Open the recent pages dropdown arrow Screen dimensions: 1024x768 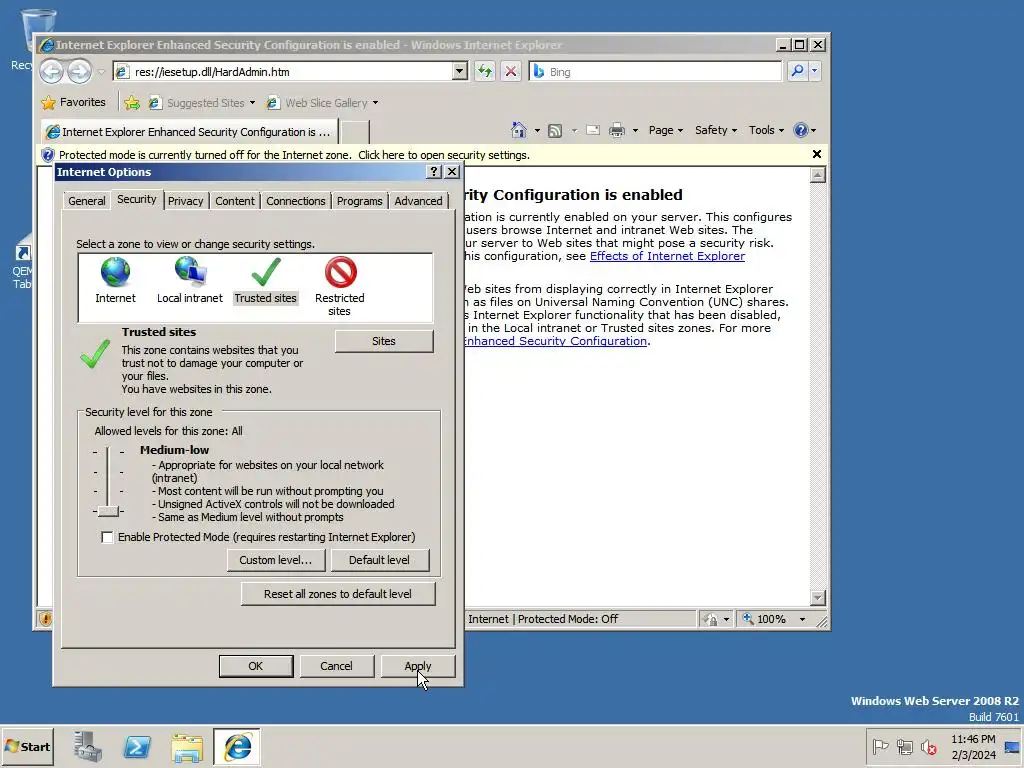pyautogui.click(x=101, y=72)
